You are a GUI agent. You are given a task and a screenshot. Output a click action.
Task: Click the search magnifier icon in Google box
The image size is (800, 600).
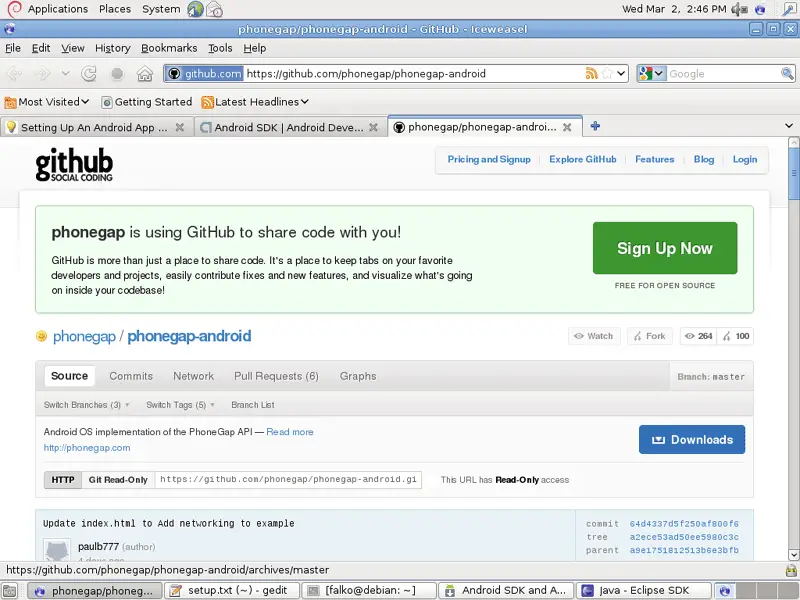pyautogui.click(x=787, y=73)
